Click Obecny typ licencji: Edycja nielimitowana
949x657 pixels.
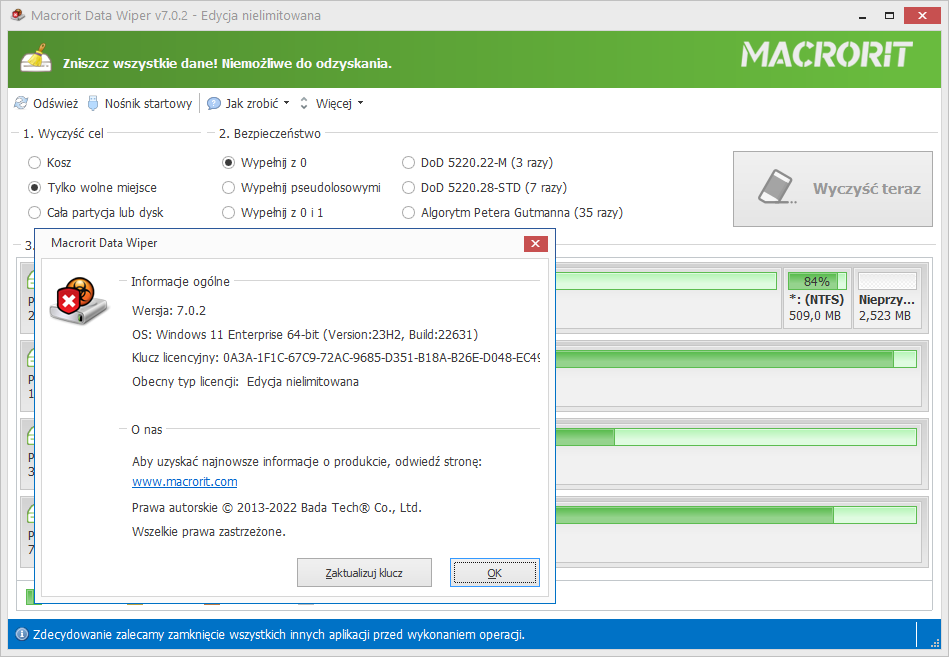tap(245, 382)
